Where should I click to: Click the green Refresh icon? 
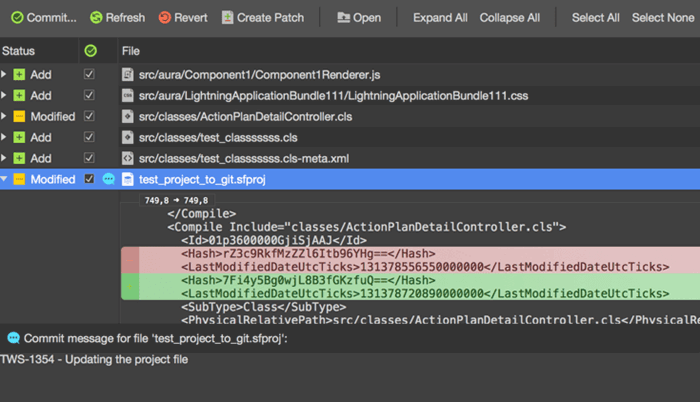(96, 18)
